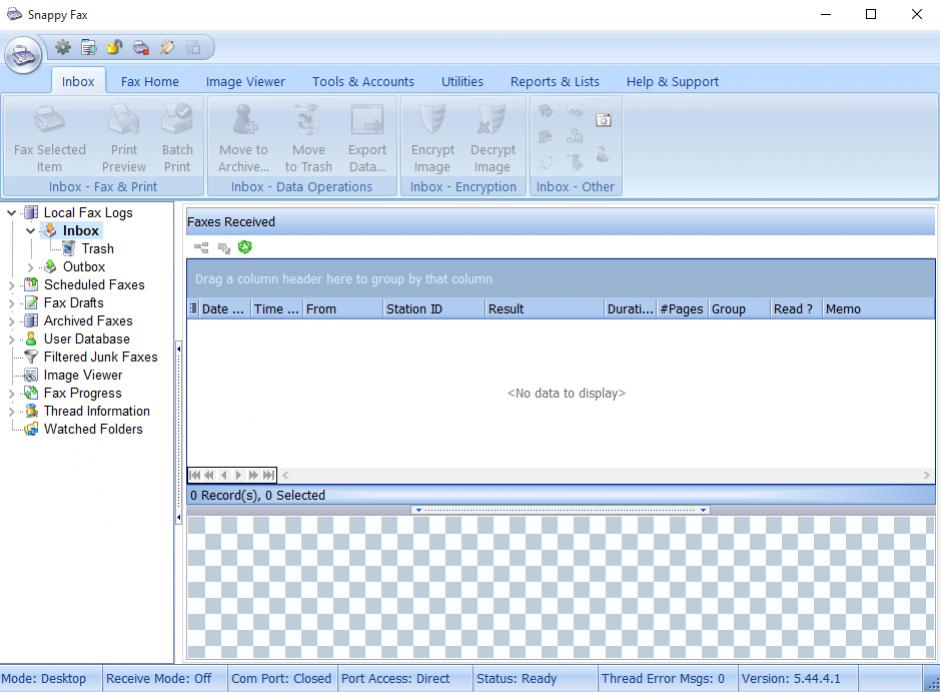Expand the Fax Progress tree node
Viewport: 940px width, 692px height.
pos(11,393)
